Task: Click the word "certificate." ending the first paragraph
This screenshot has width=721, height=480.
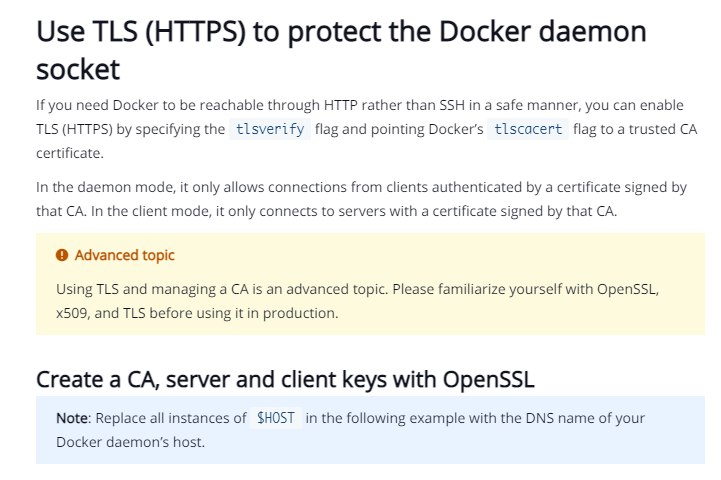Action: click(x=70, y=153)
